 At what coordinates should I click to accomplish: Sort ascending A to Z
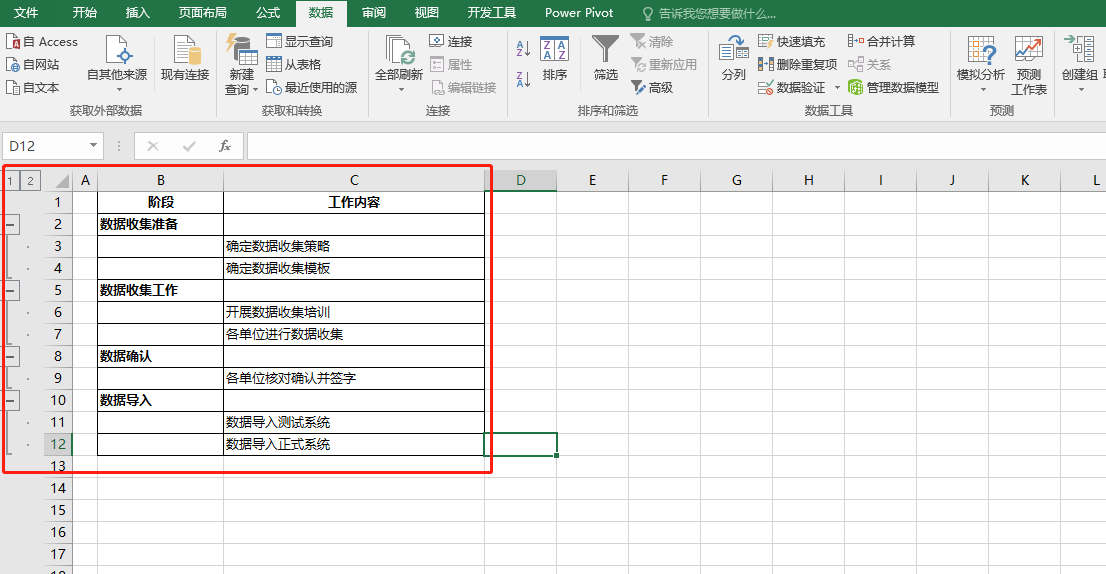(523, 48)
